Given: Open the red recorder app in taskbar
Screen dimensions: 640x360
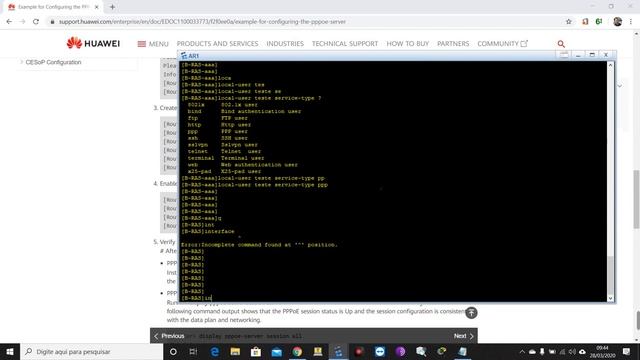Looking at the screenshot, I should pyautogui.click(x=359, y=351).
